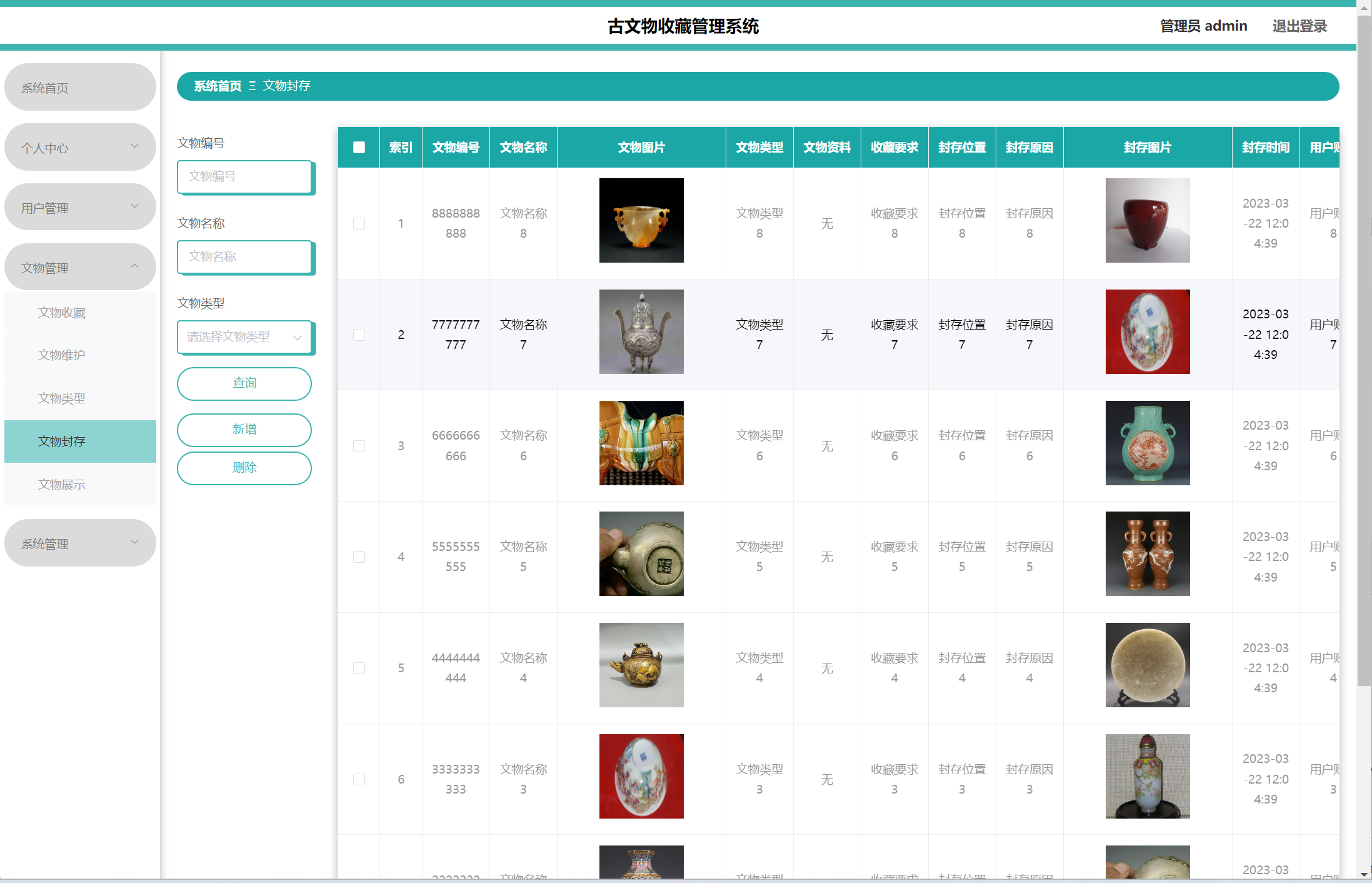Screen dimensions: 1372x883
Task: Click the 文物编号 input field
Action: (244, 177)
